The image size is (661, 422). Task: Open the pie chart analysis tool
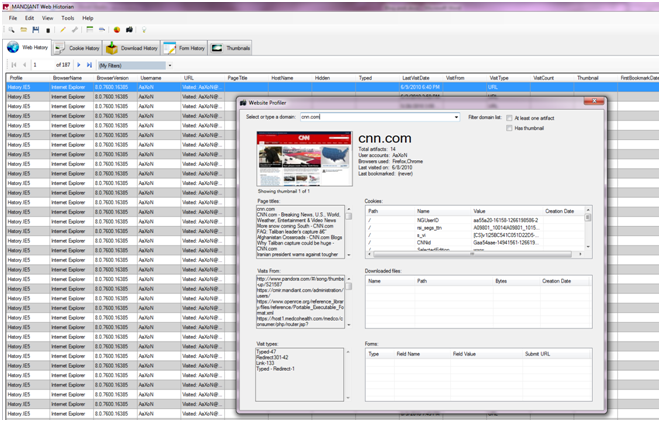click(117, 30)
